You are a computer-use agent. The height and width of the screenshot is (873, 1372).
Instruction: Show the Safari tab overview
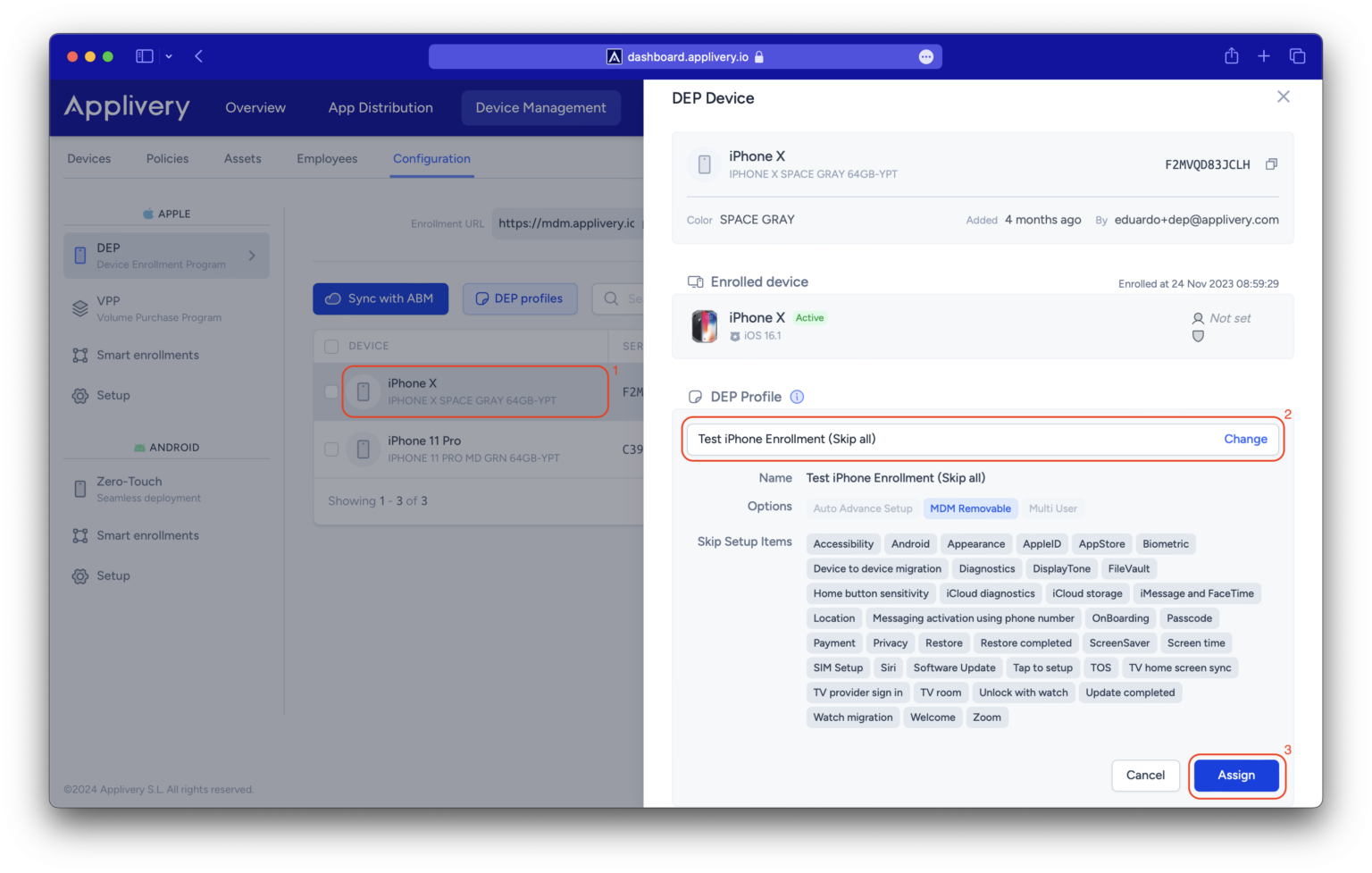pos(1297,56)
